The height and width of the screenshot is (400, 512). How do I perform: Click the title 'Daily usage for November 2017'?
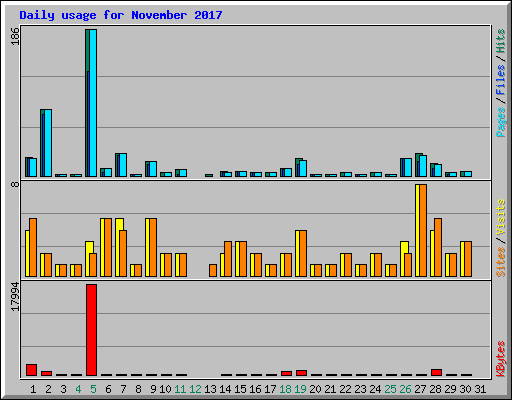click(x=121, y=15)
